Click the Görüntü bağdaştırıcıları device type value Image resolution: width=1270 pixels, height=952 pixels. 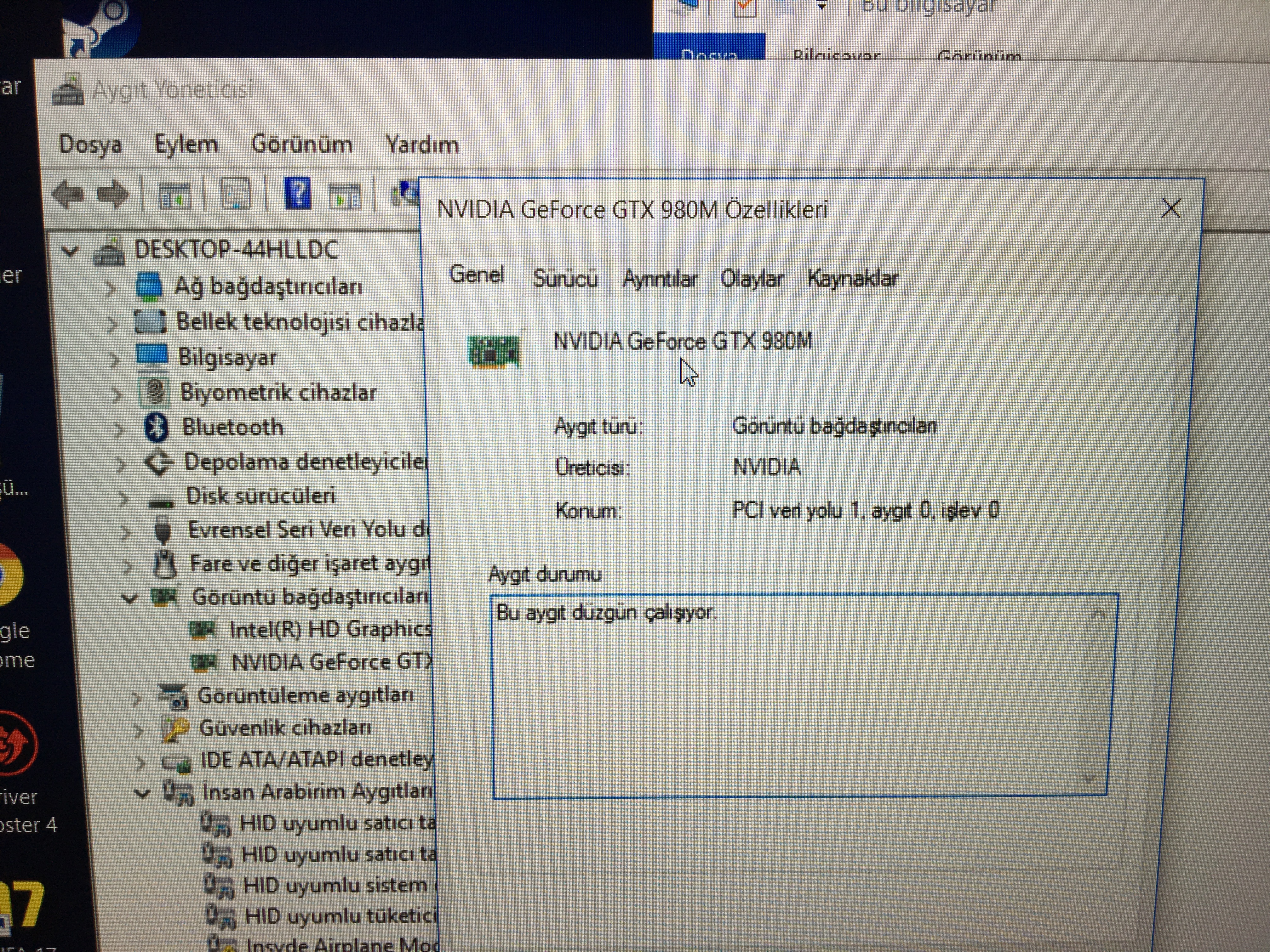coord(834,426)
